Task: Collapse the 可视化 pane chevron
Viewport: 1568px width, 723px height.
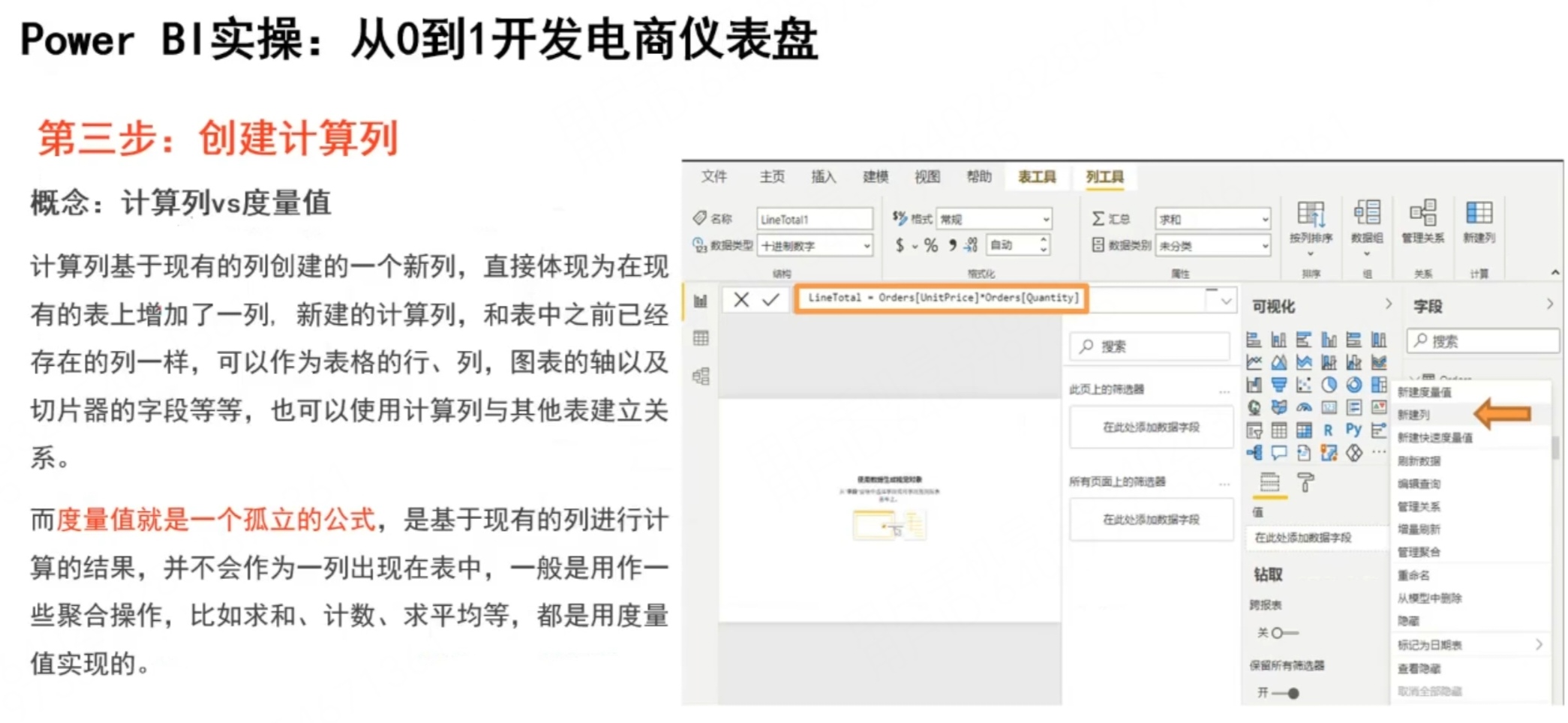Action: [x=1388, y=304]
